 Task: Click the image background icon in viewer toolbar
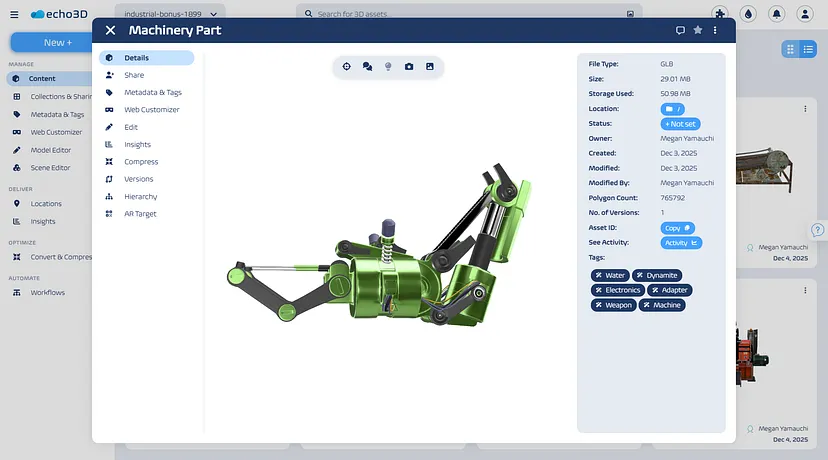point(430,67)
